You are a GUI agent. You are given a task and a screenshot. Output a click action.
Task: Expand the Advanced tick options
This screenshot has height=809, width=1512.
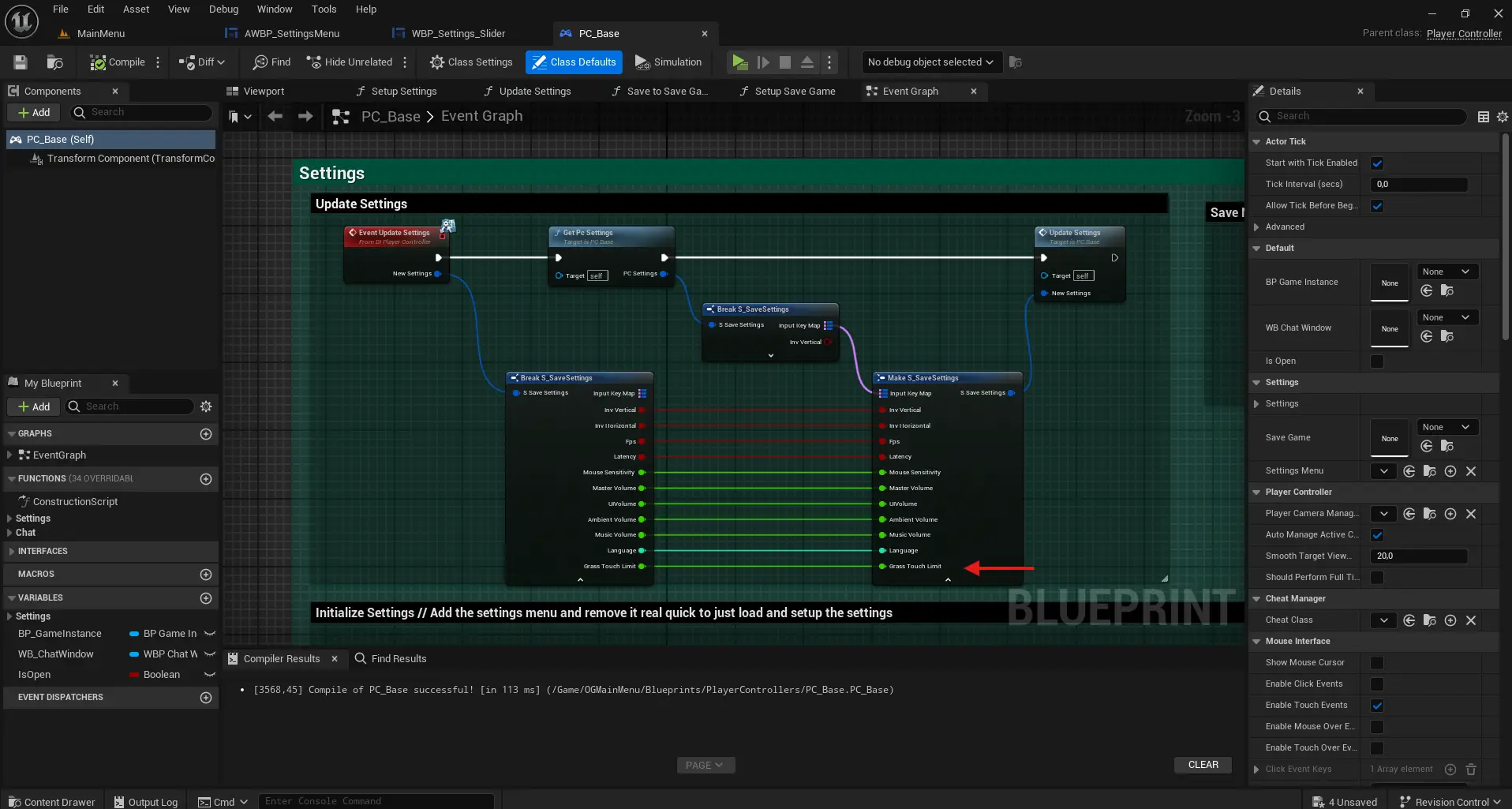click(x=1256, y=227)
